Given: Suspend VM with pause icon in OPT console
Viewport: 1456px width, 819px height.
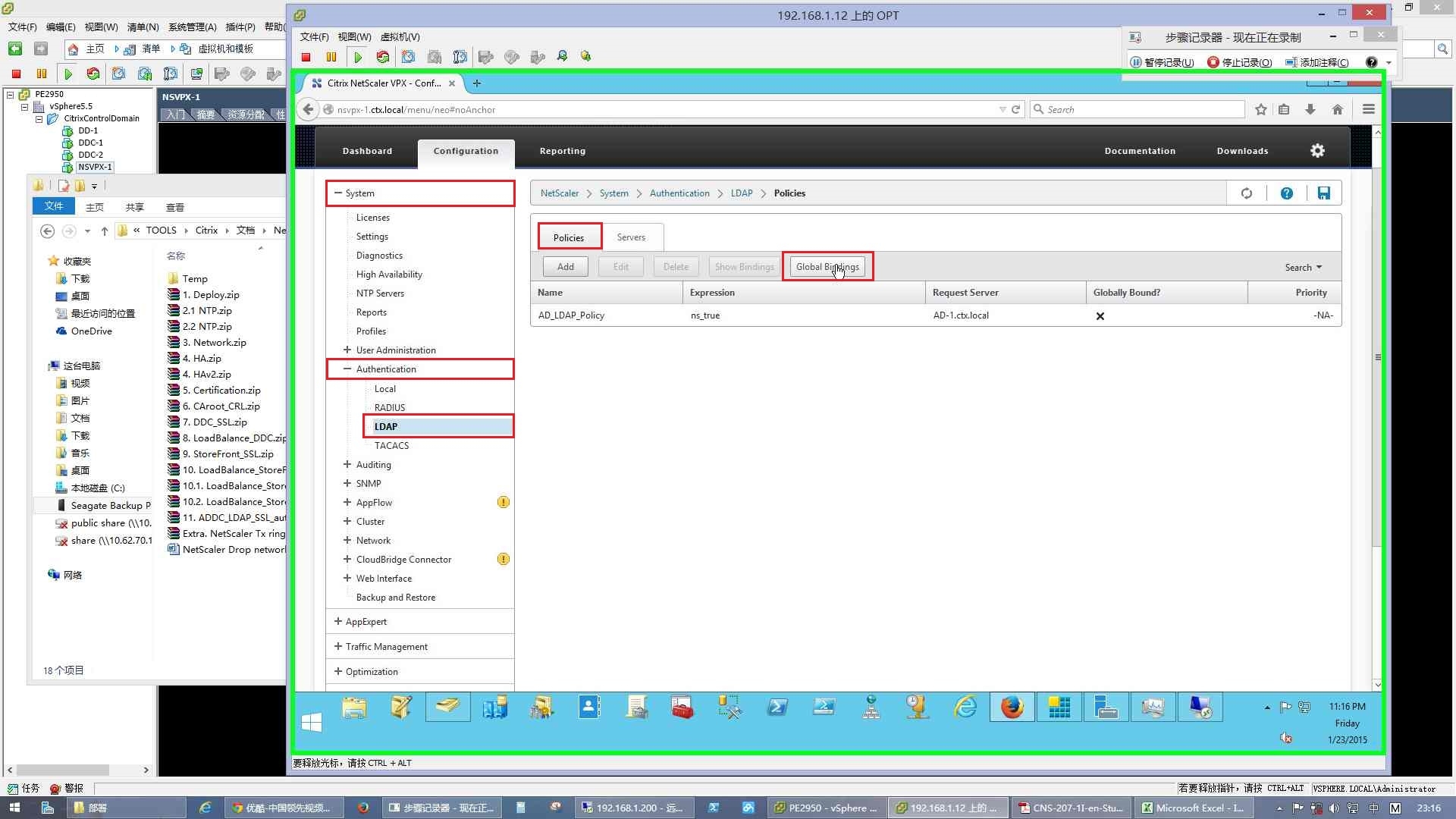Looking at the screenshot, I should point(331,57).
